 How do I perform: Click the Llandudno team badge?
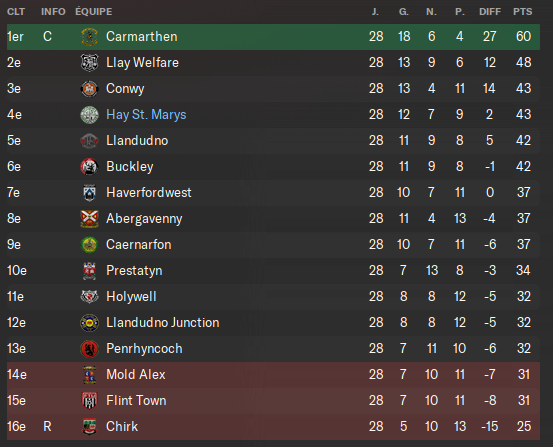click(89, 141)
